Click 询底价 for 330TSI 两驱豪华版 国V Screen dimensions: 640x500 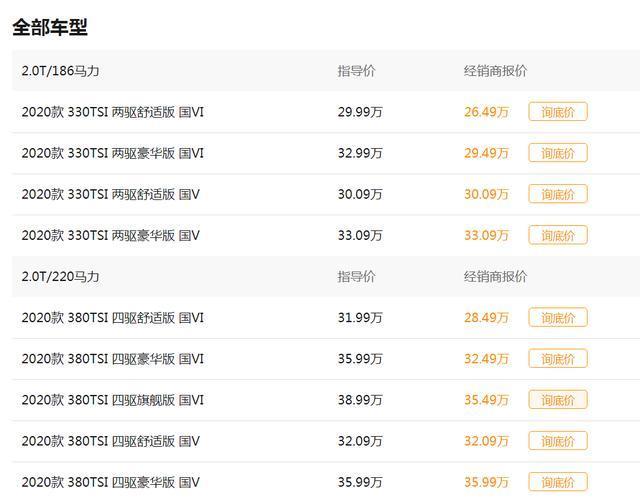pos(558,235)
